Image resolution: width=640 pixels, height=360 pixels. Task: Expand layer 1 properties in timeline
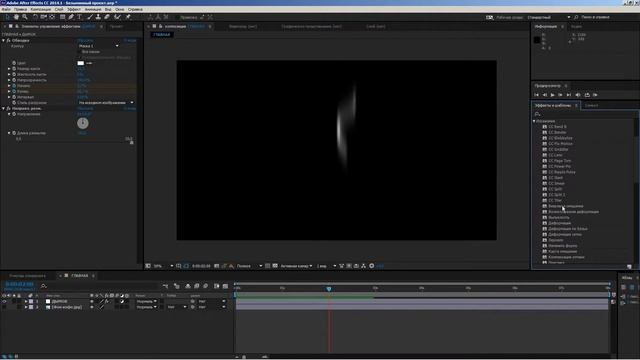click(26, 302)
